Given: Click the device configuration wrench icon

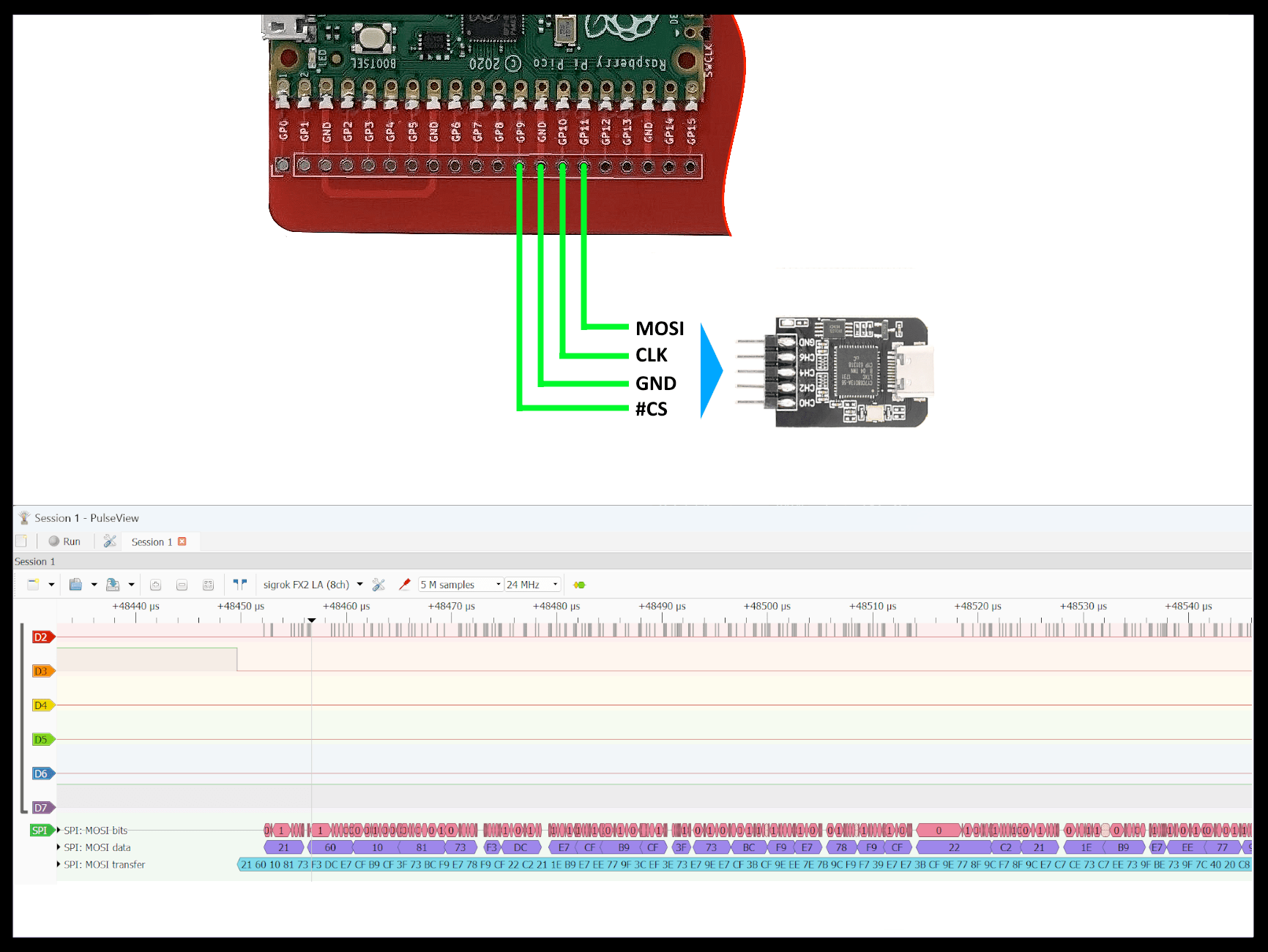Looking at the screenshot, I should click(x=378, y=584).
